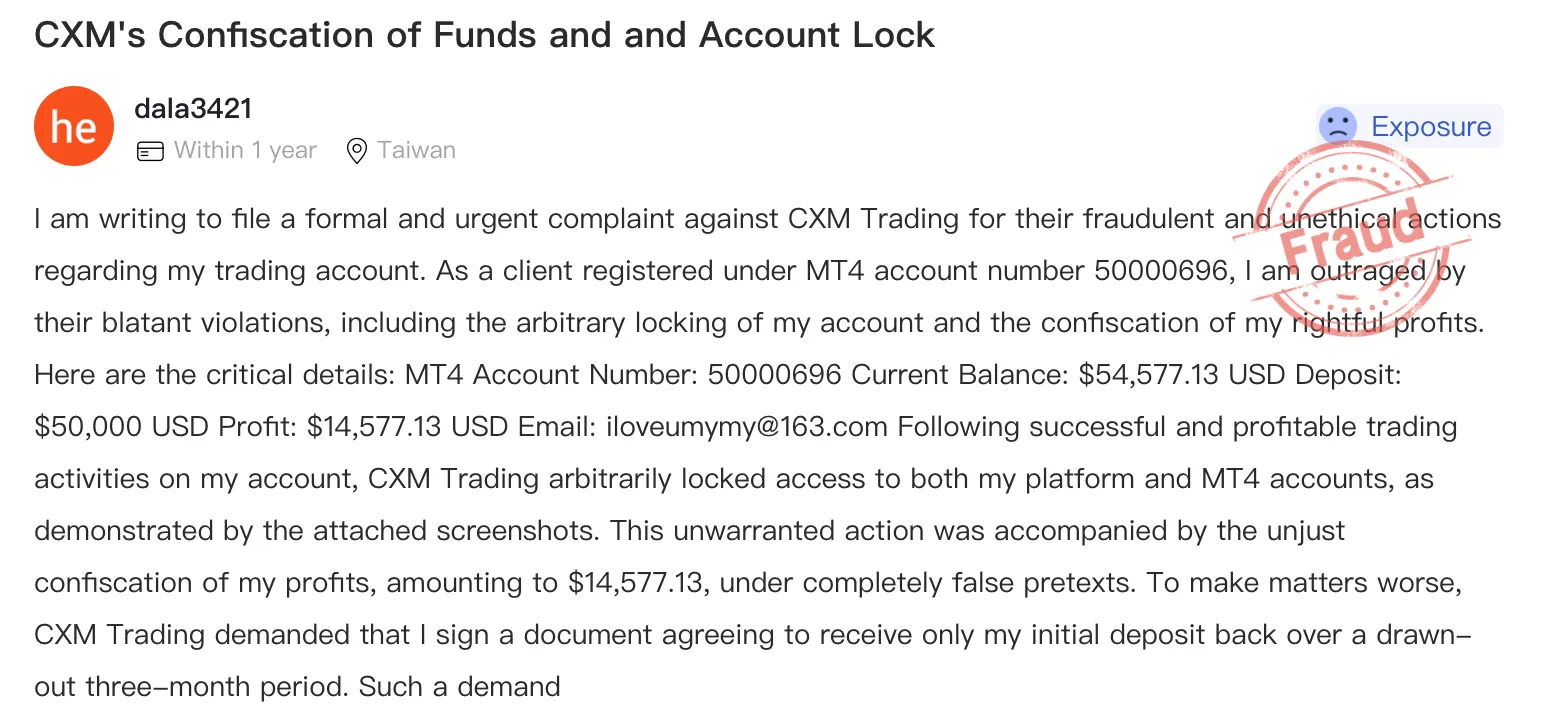Click the $50,000 USD deposit amount
Image resolution: width=1546 pixels, height=722 pixels.
pyautogui.click(x=119, y=427)
